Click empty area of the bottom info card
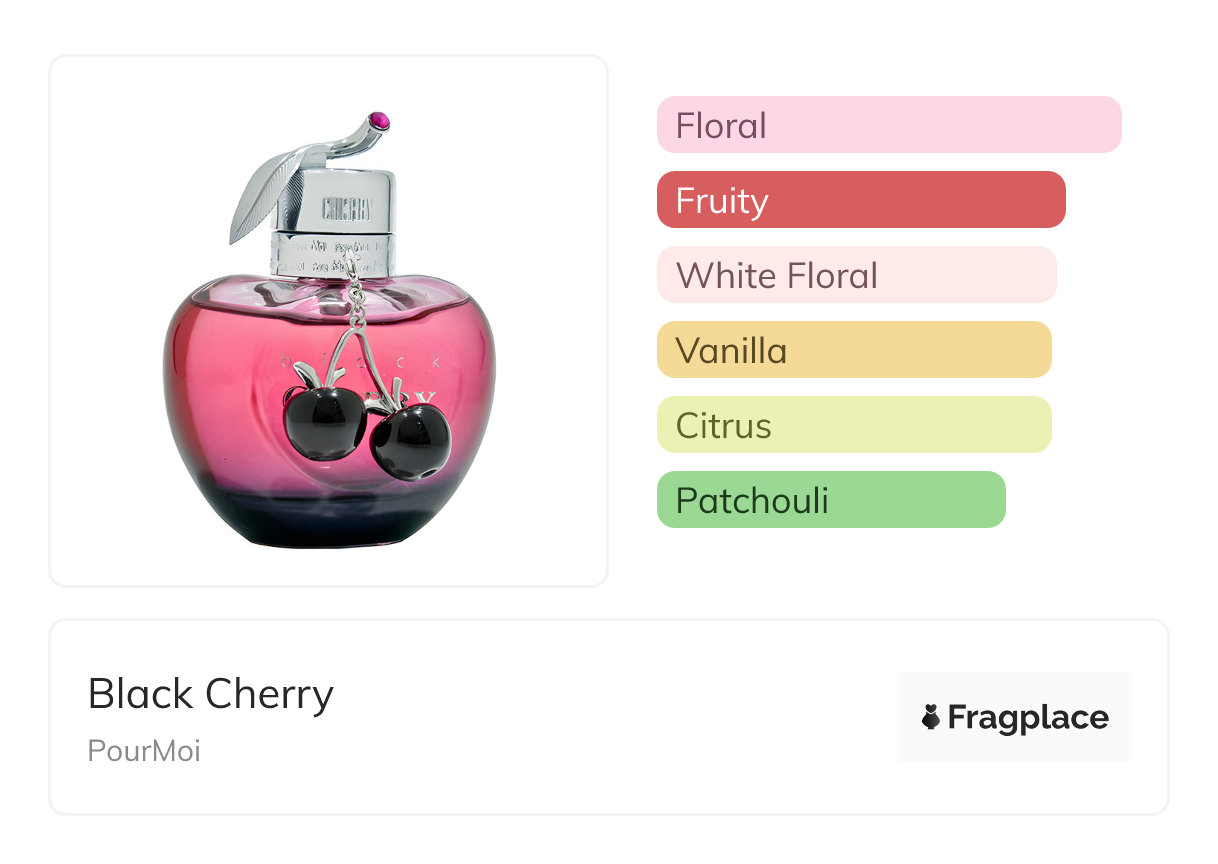 pyautogui.click(x=600, y=720)
